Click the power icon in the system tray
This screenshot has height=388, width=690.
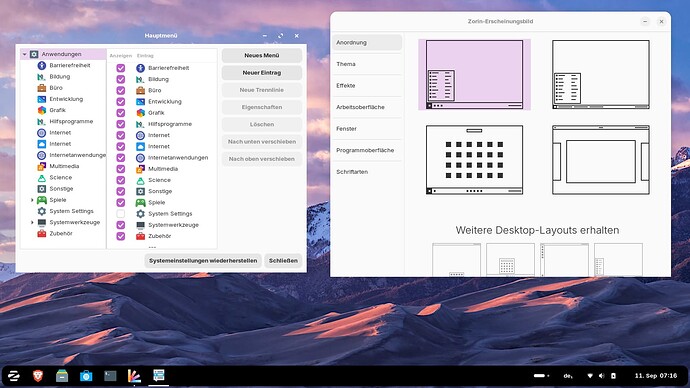[x=613, y=376]
